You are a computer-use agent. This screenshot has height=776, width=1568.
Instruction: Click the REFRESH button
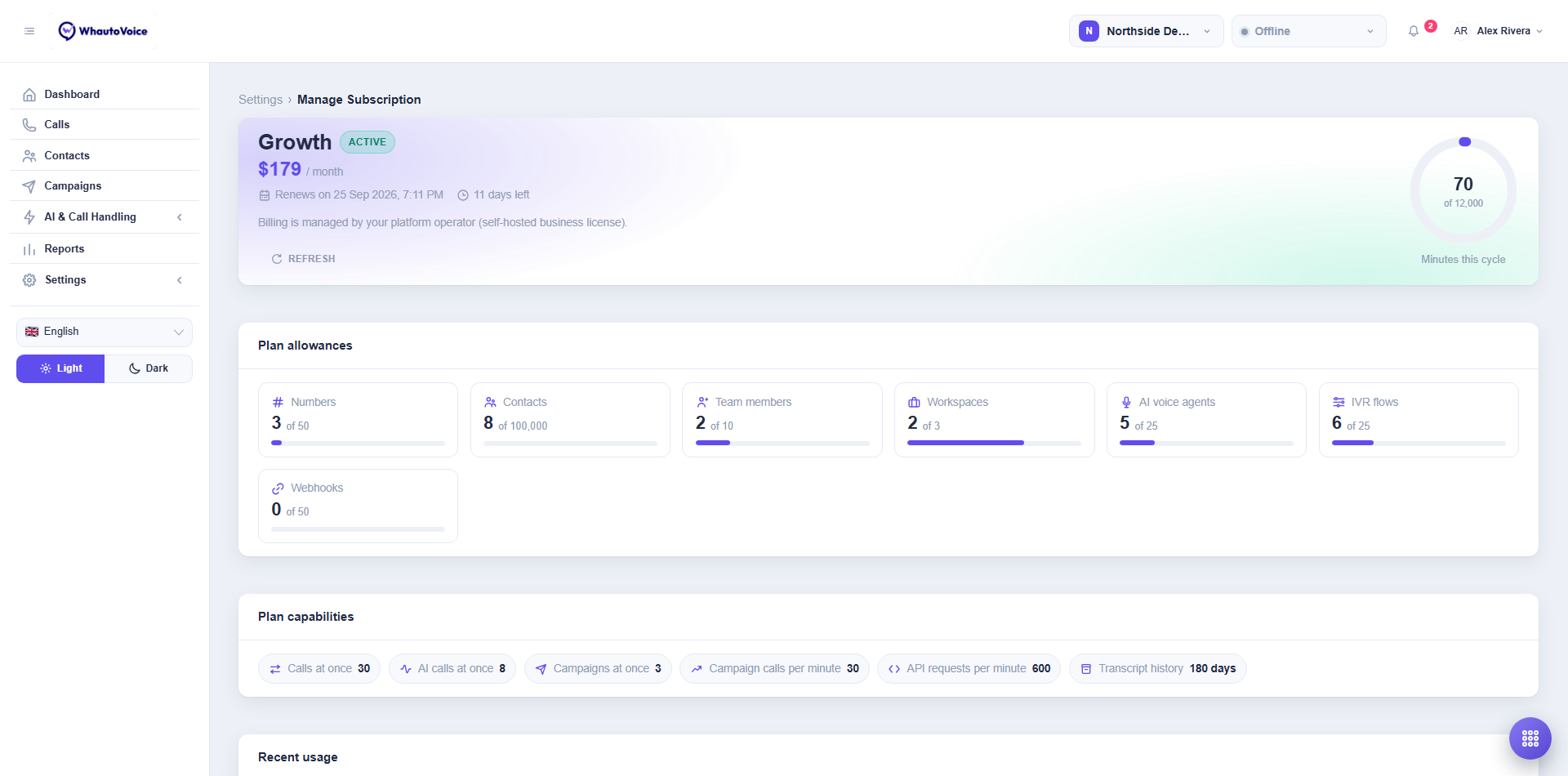coord(303,259)
